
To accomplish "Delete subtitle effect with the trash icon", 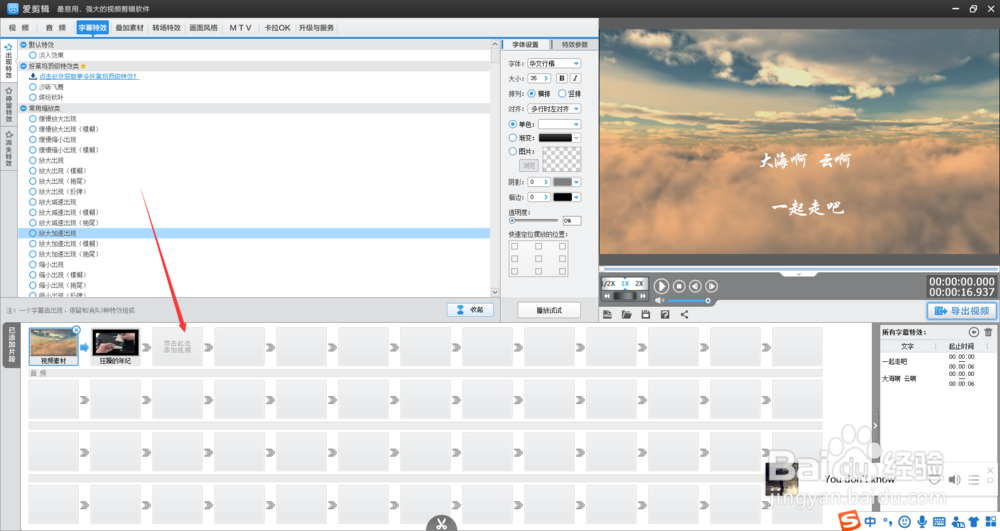I will point(988,332).
